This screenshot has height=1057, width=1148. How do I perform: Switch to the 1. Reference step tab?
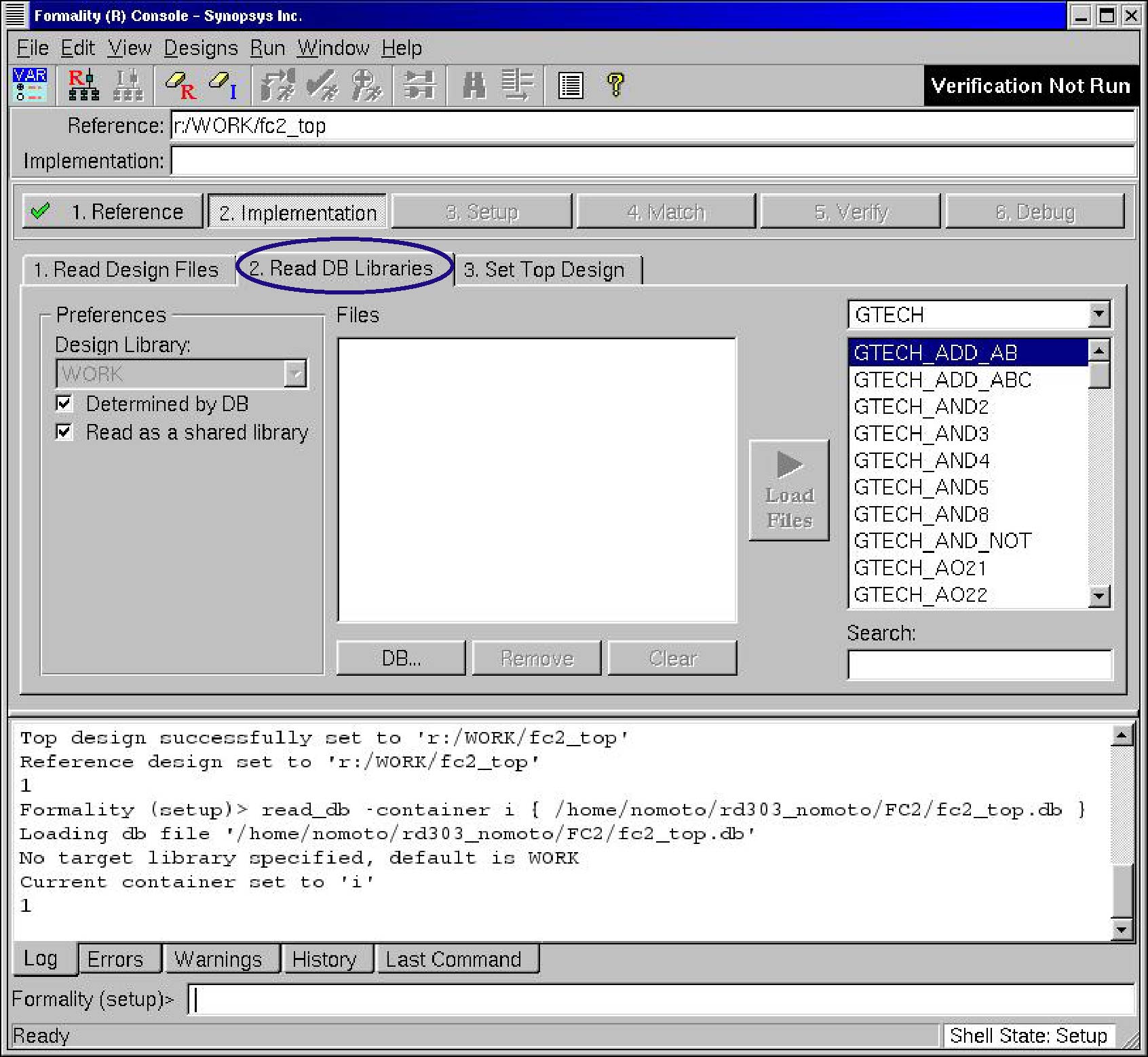(x=113, y=212)
